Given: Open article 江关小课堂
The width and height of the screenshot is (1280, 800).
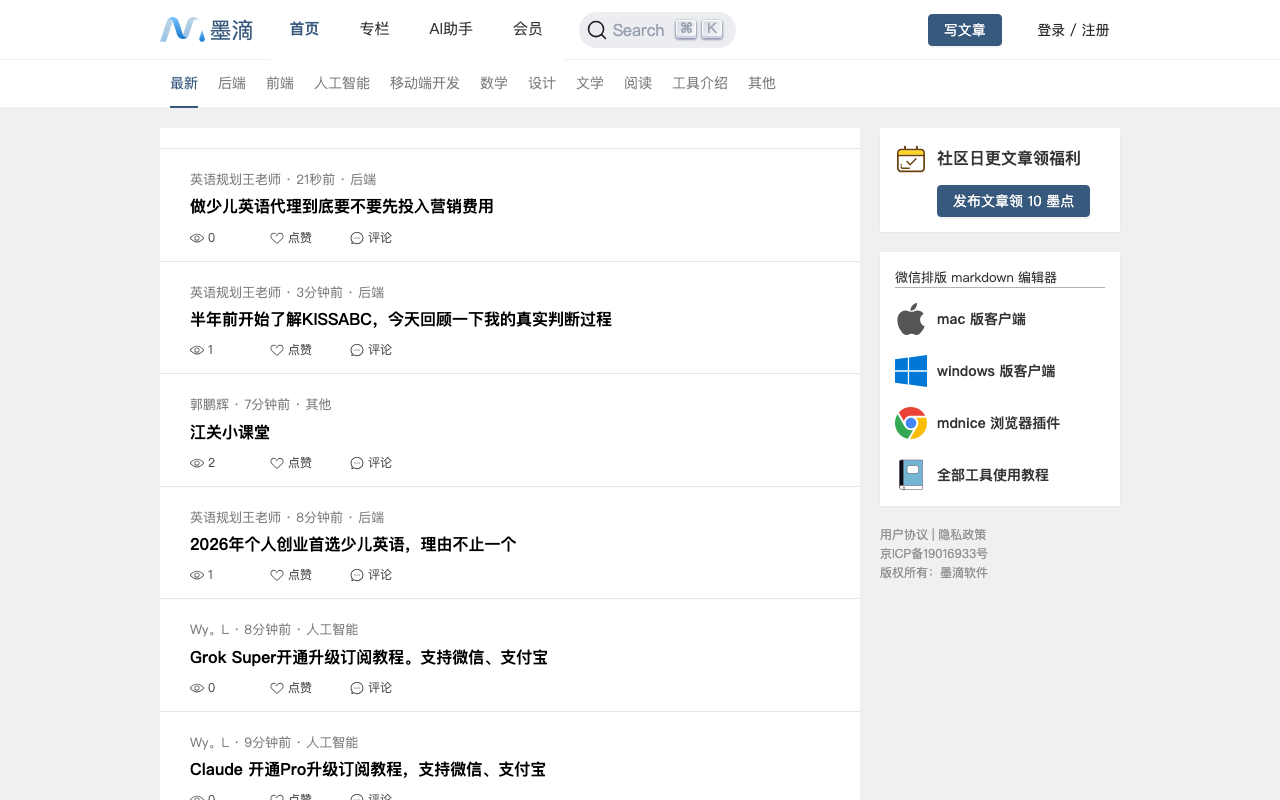Looking at the screenshot, I should (230, 432).
